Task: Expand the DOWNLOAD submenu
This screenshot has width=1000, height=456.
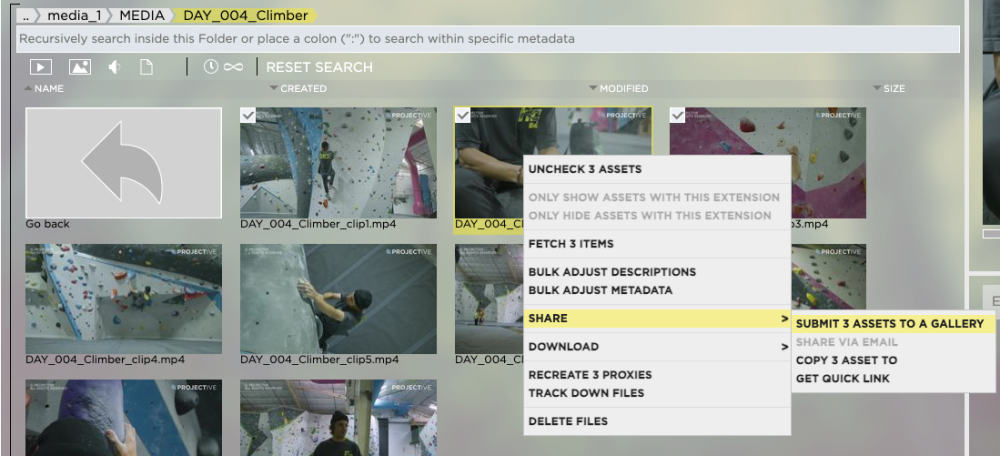Action: pyautogui.click(x=658, y=346)
